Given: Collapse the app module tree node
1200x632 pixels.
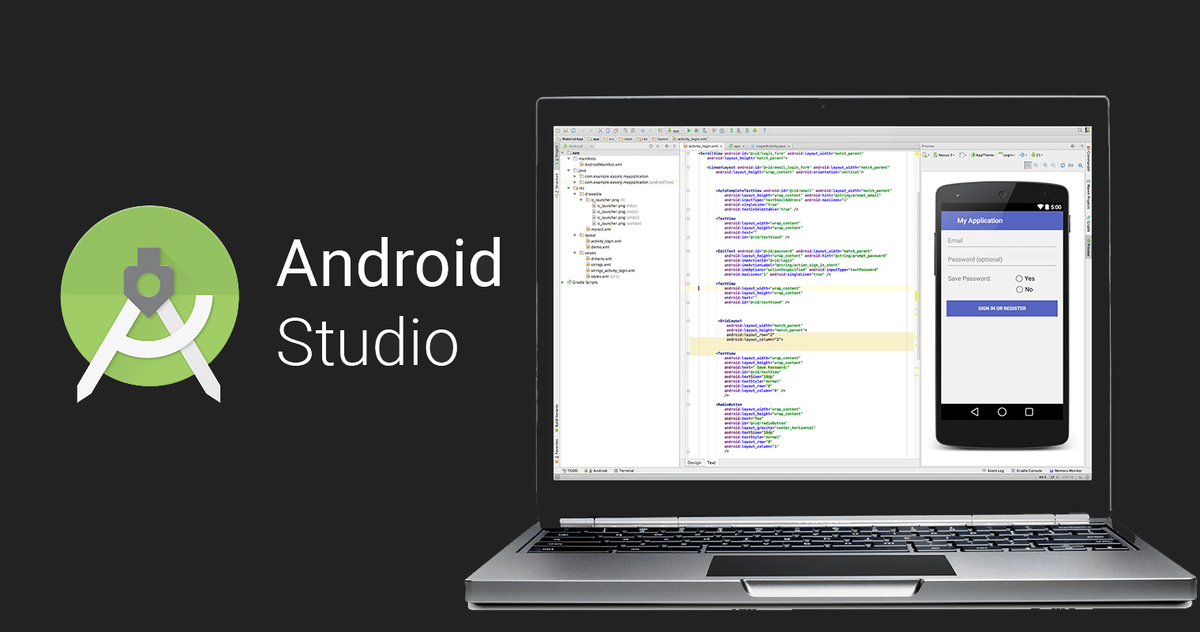Looking at the screenshot, I should pos(562,153).
